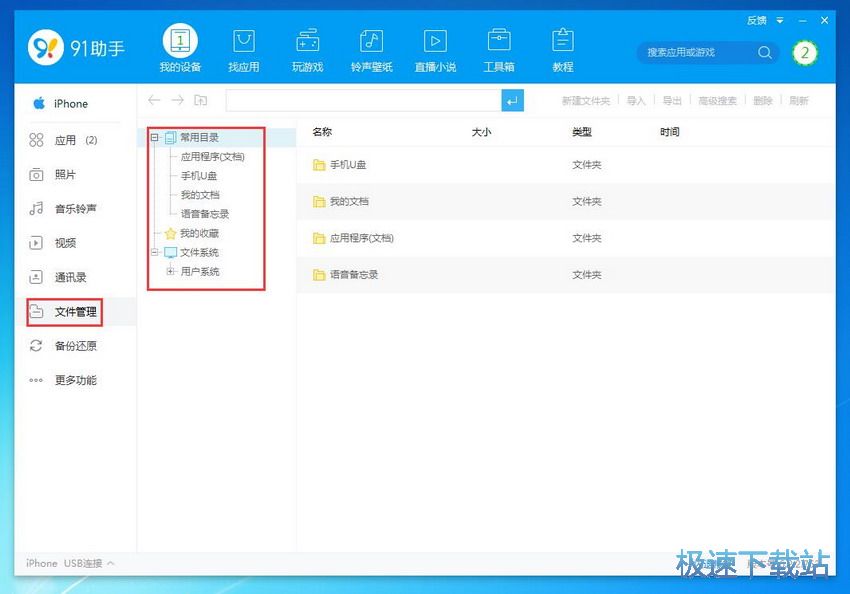Go back with the left arrow
Image resolution: width=850 pixels, height=594 pixels.
pyautogui.click(x=154, y=100)
